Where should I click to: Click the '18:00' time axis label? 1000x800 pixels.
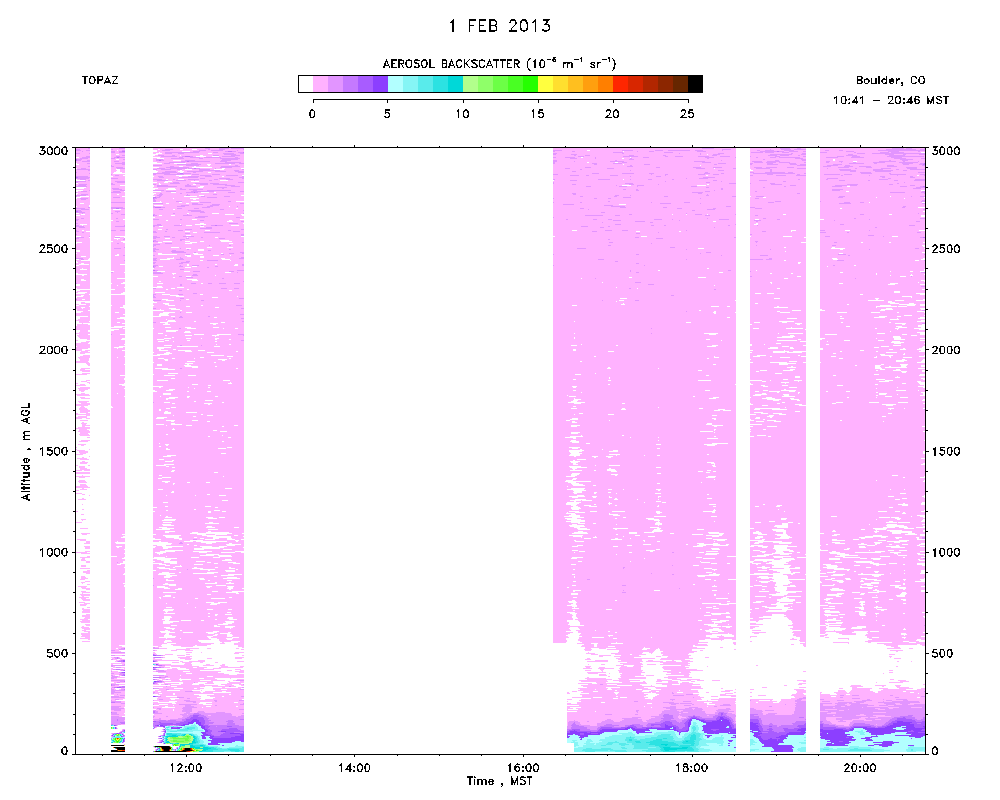coord(691,767)
